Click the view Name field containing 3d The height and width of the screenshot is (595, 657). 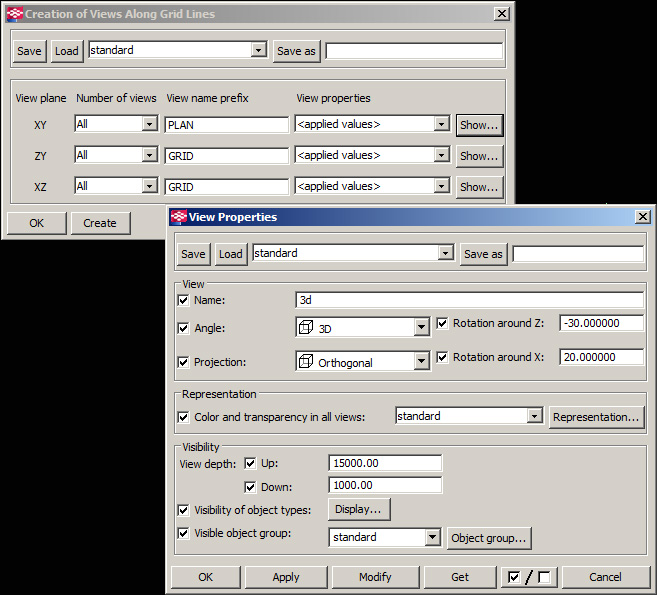point(469,300)
